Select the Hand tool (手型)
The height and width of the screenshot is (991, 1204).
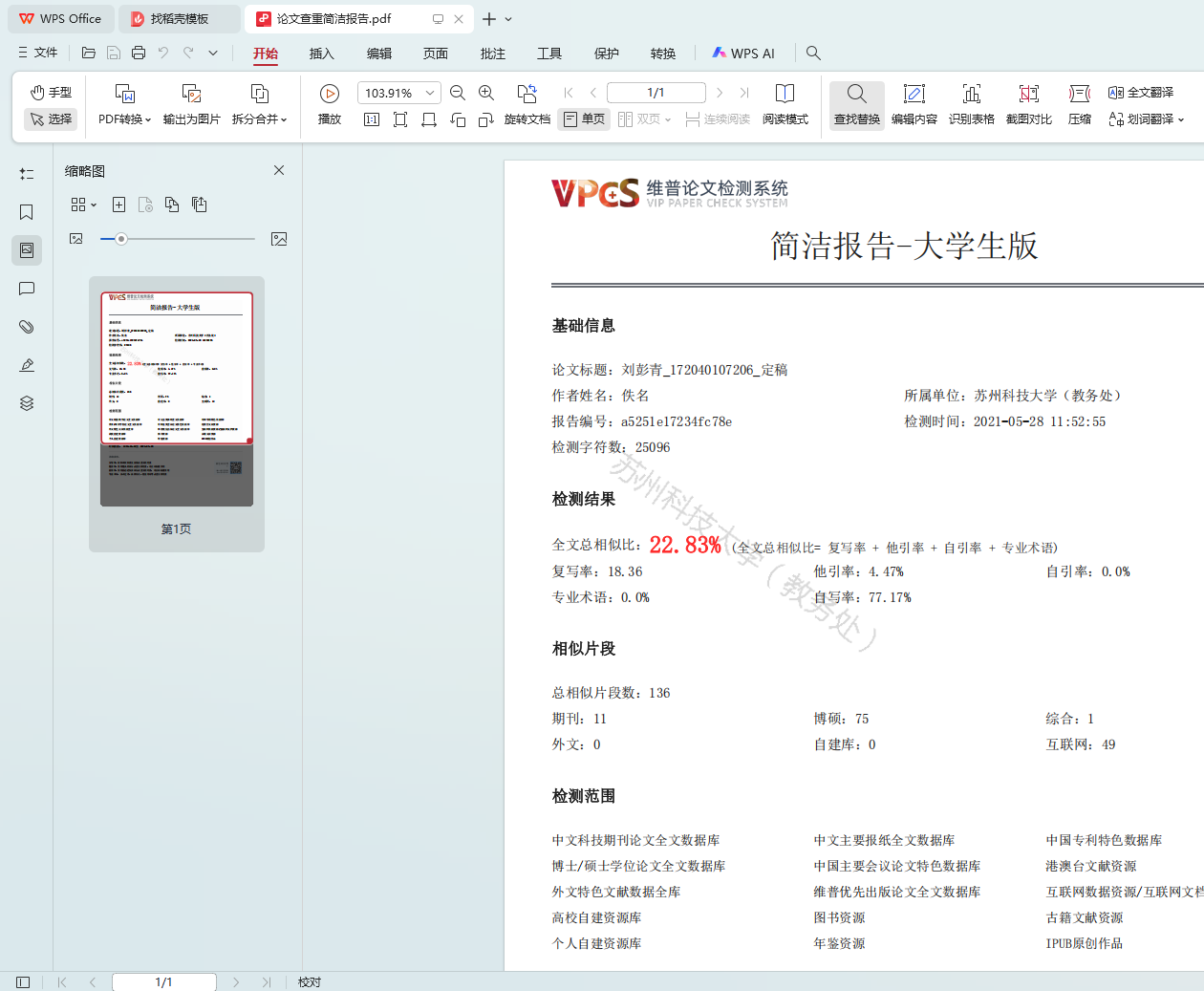[51, 93]
